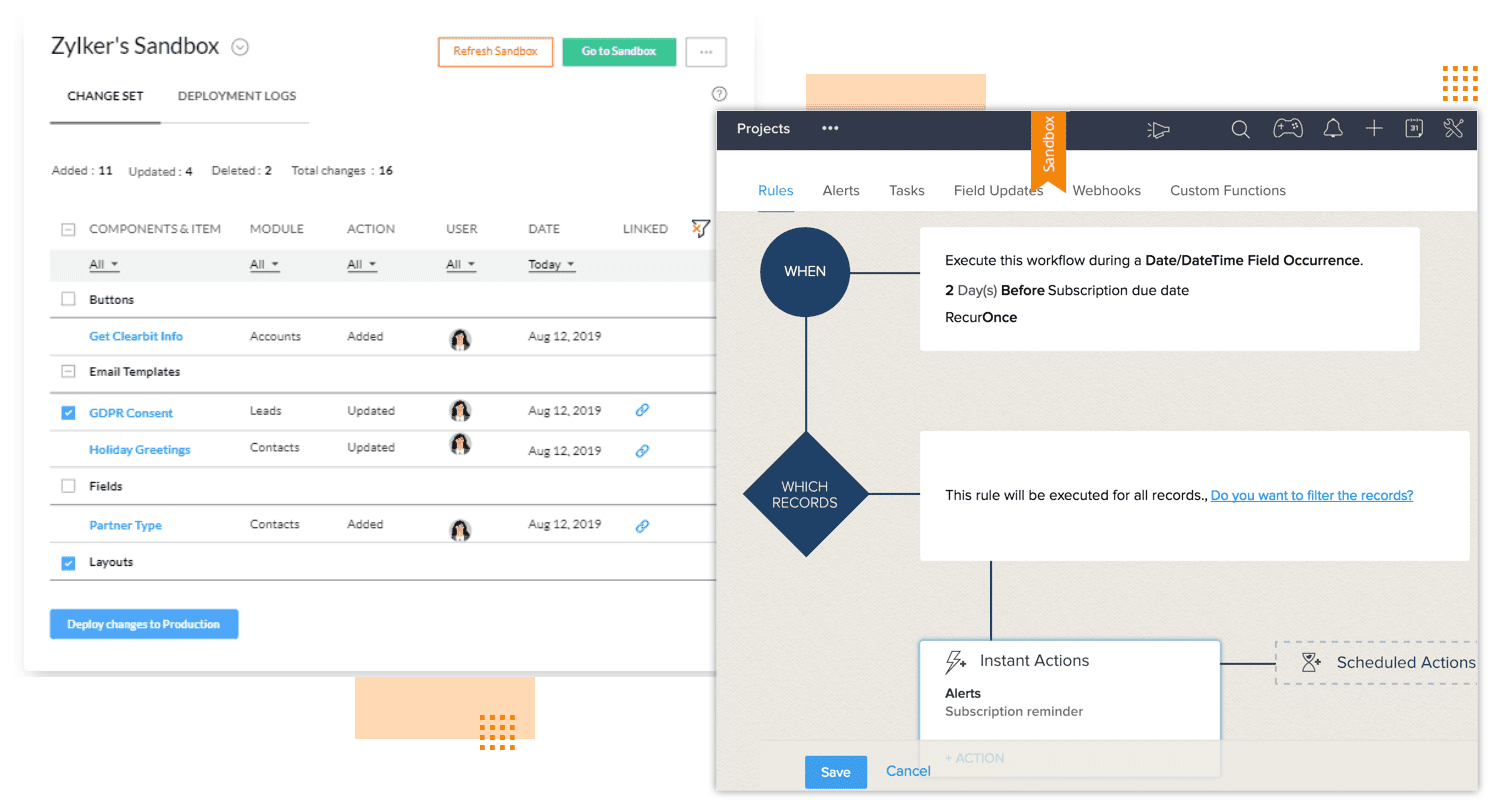Open notifications bell icon

point(1332,128)
